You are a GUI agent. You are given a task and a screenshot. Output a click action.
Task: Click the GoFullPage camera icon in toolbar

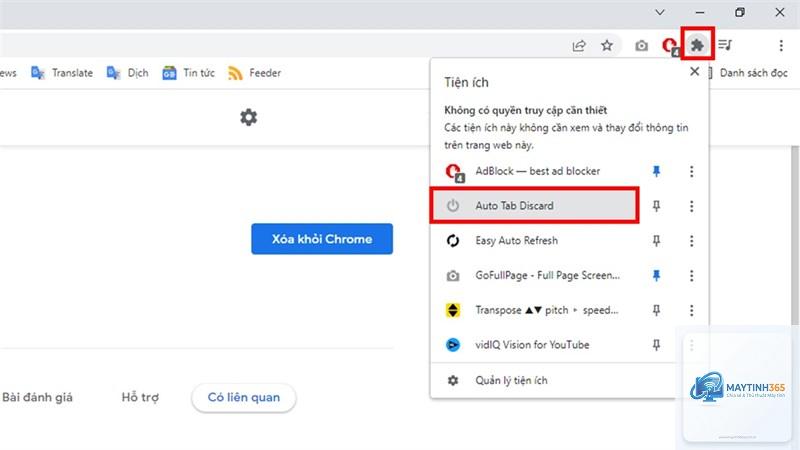[641, 45]
